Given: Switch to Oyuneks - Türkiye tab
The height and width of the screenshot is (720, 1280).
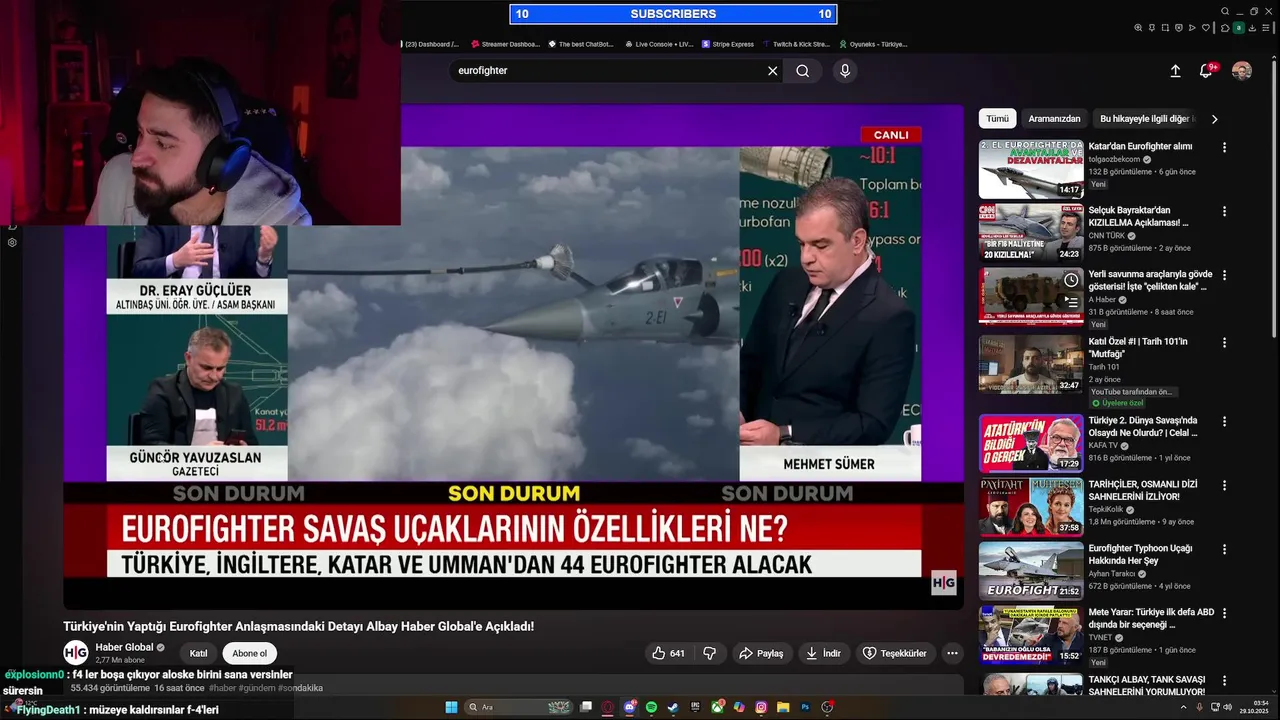Looking at the screenshot, I should (873, 44).
